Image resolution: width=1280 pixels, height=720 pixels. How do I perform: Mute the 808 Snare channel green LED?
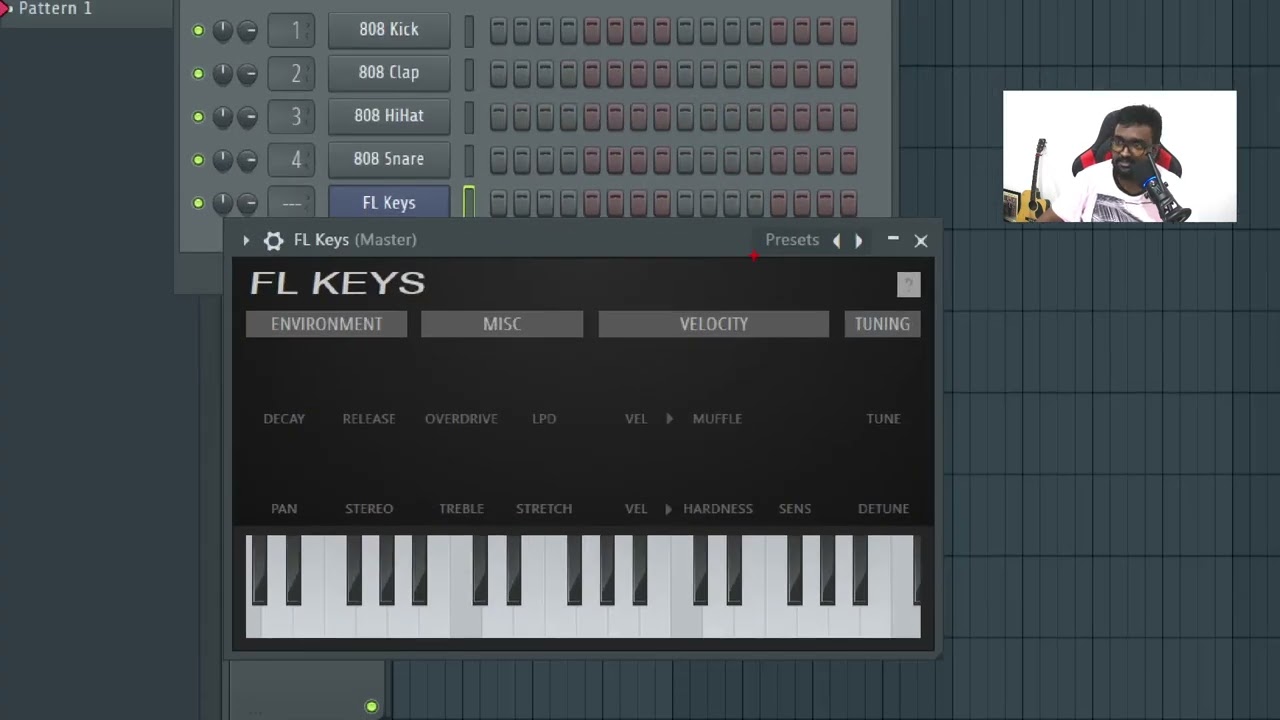pyautogui.click(x=198, y=160)
